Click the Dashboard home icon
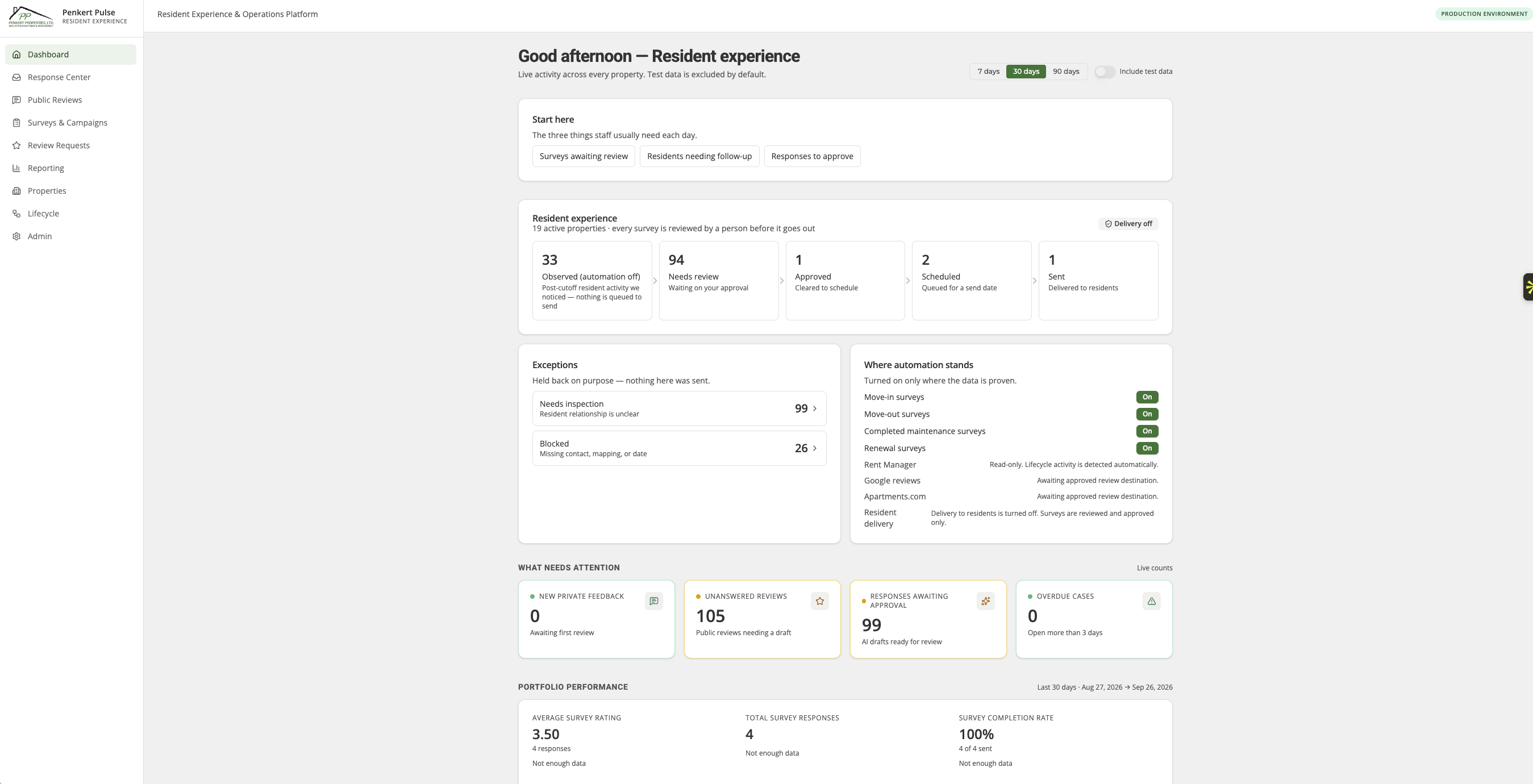Image resolution: width=1533 pixels, height=784 pixels. [16, 54]
